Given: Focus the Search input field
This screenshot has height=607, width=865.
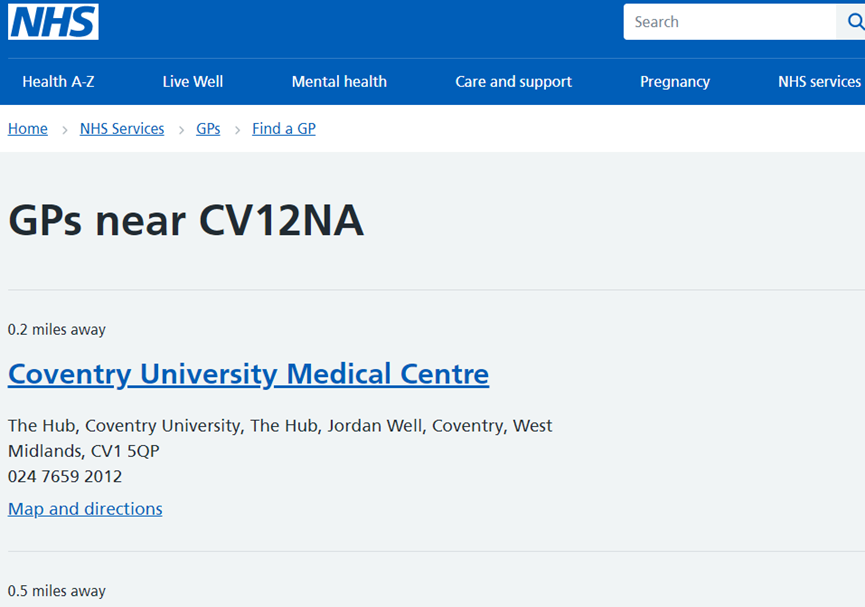Looking at the screenshot, I should pyautogui.click(x=730, y=22).
